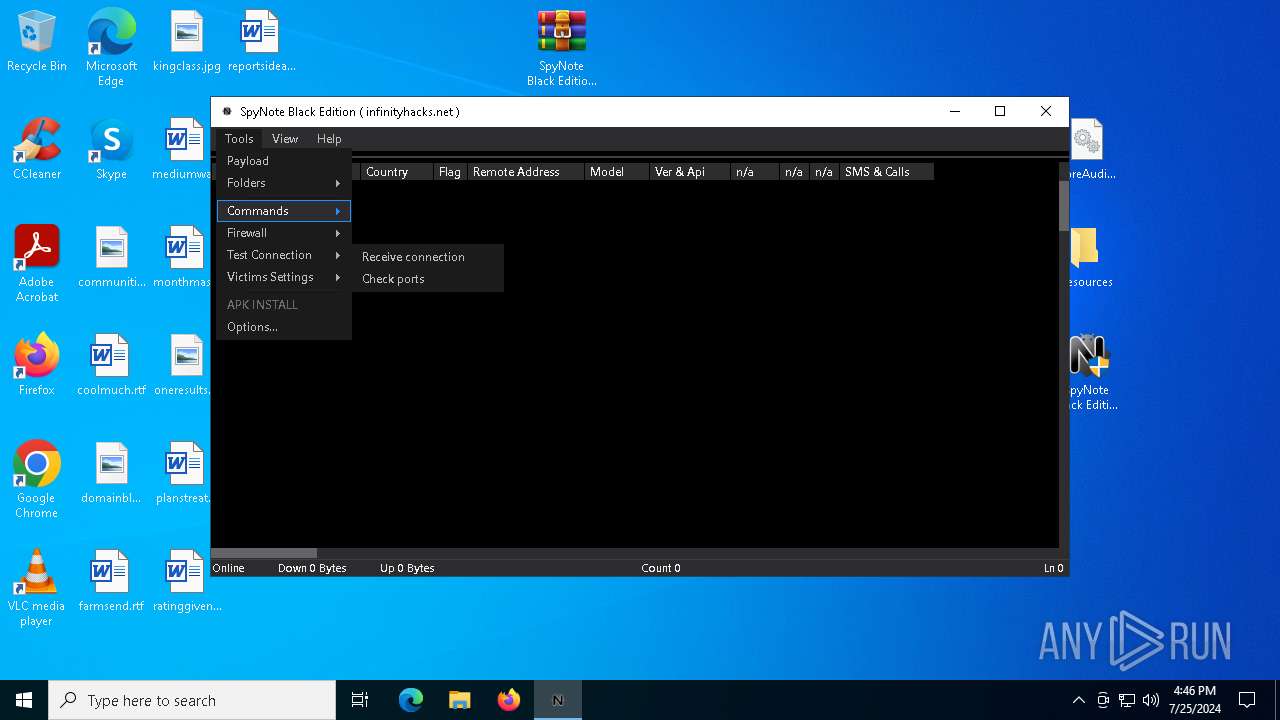Open the View menu
Image resolution: width=1280 pixels, height=720 pixels.
point(285,139)
